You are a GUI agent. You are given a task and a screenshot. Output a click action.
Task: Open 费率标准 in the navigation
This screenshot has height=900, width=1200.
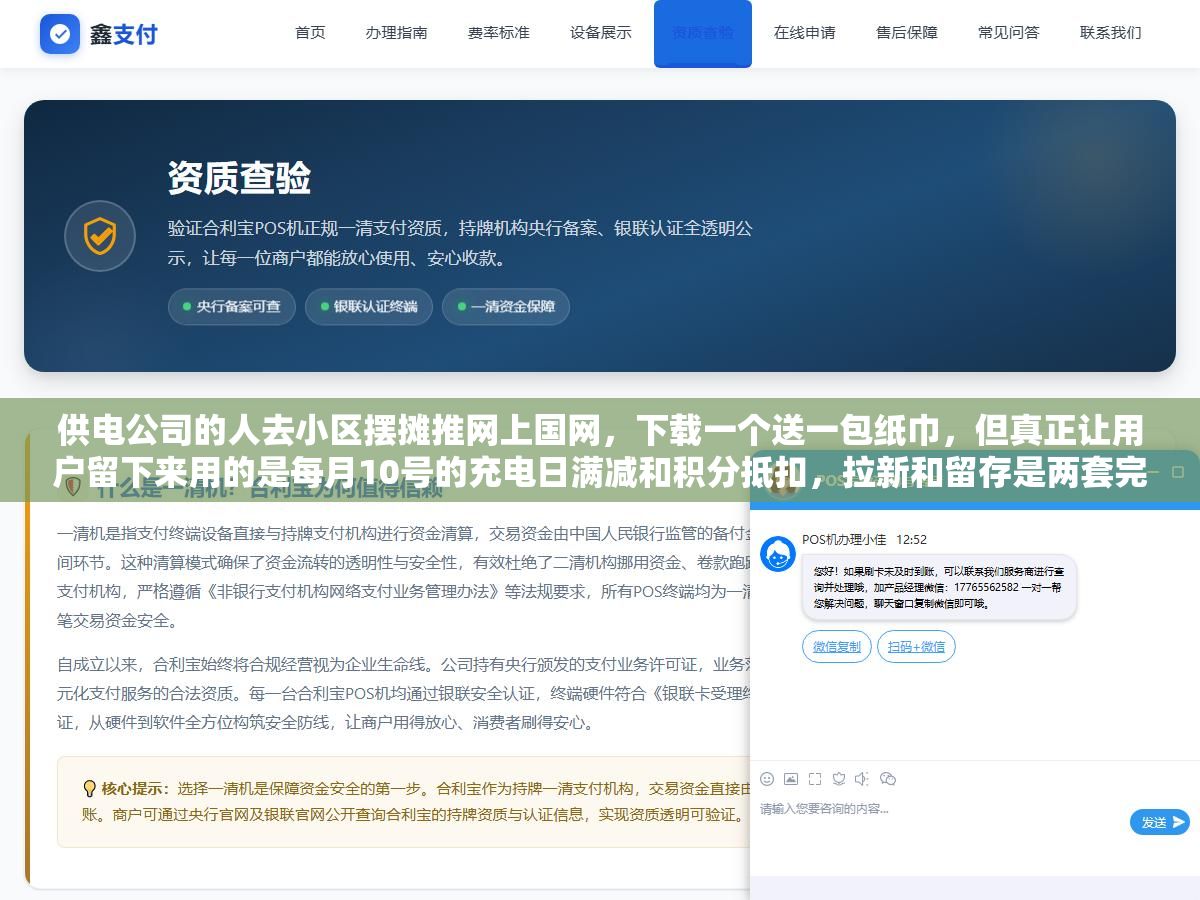click(498, 32)
